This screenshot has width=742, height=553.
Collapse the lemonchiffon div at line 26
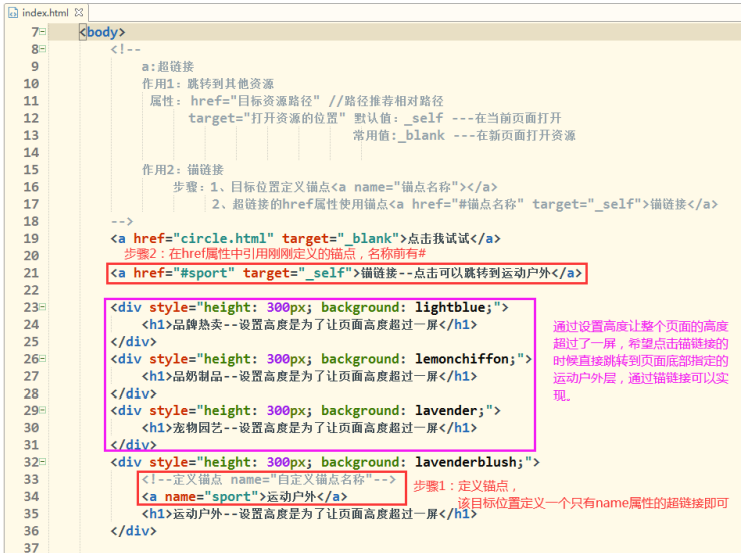tap(43, 359)
